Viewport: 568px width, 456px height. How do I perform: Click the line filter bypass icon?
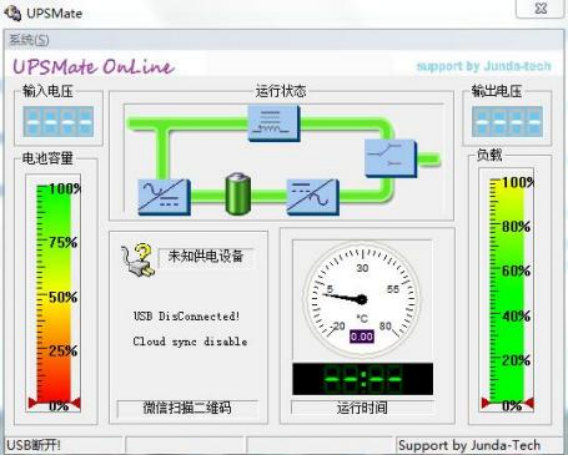coord(274,123)
